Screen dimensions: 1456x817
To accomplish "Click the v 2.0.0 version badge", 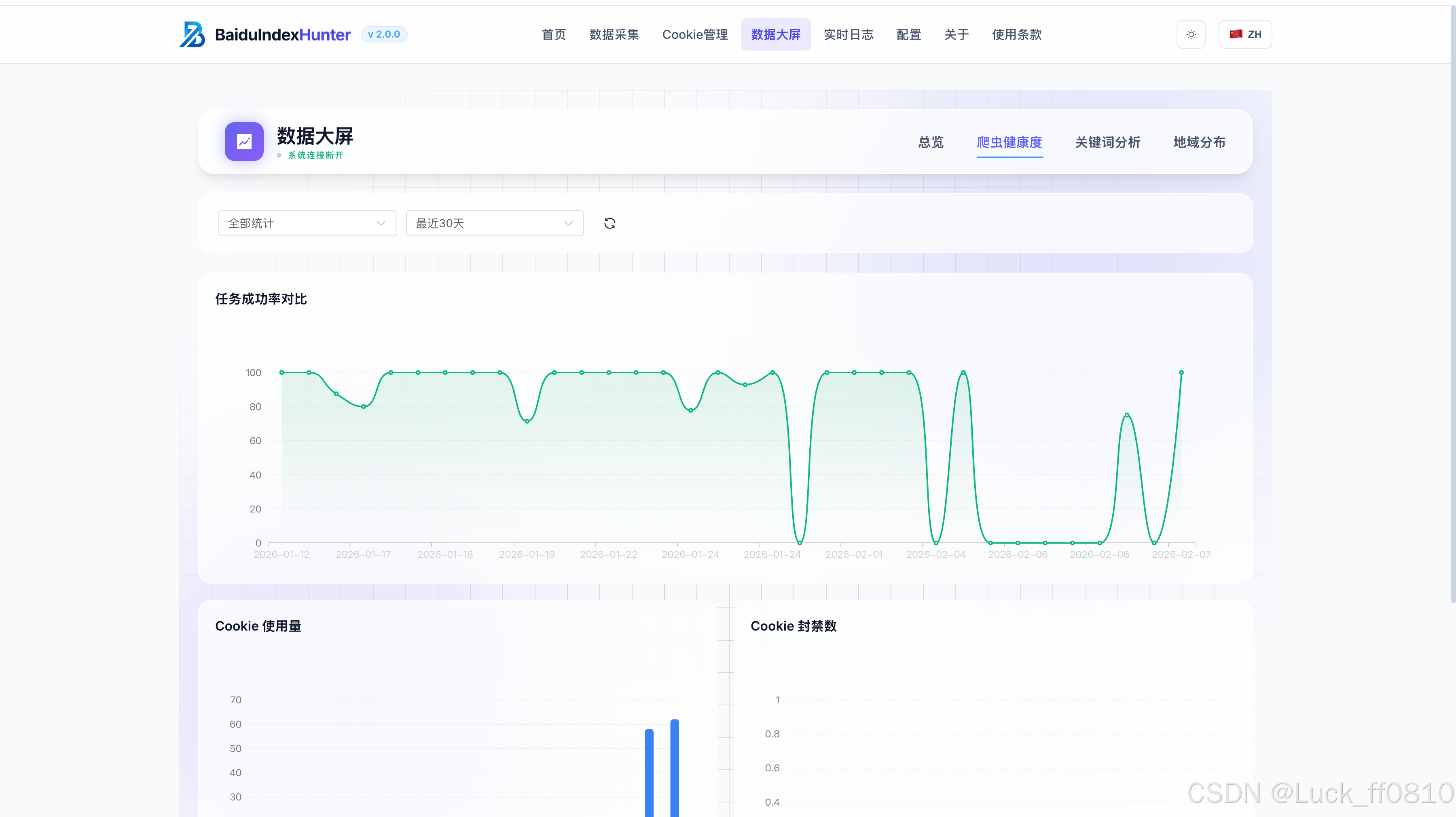I will point(384,34).
